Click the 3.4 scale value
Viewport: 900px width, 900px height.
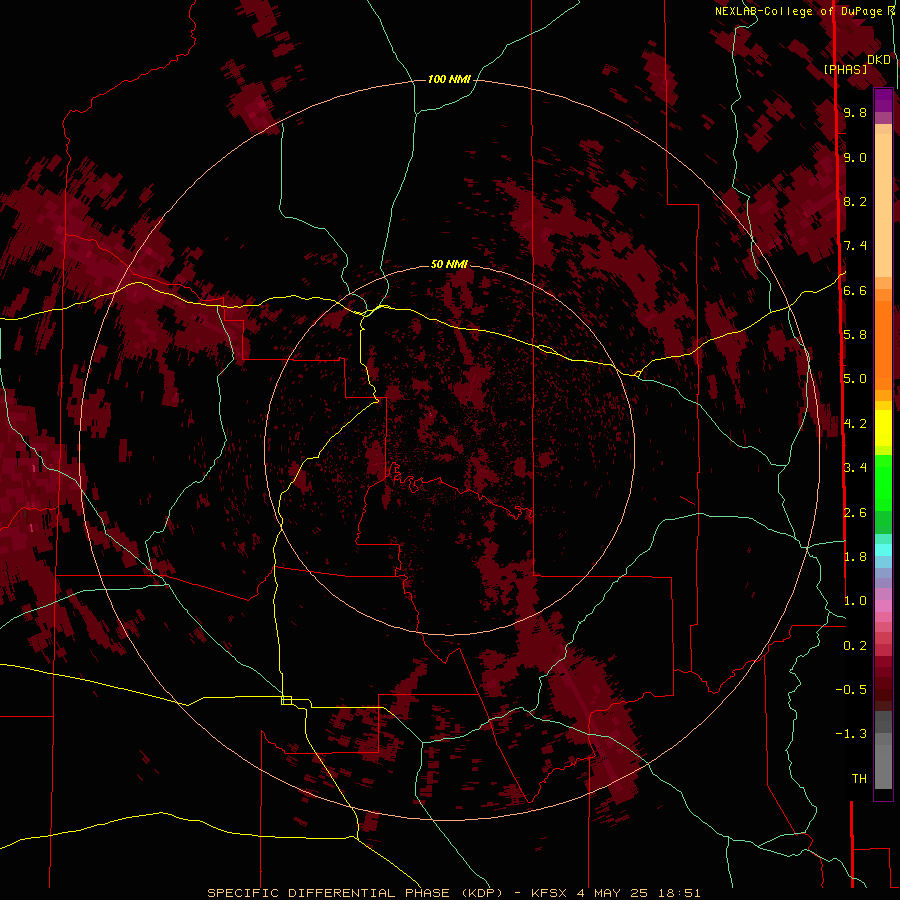click(x=855, y=468)
